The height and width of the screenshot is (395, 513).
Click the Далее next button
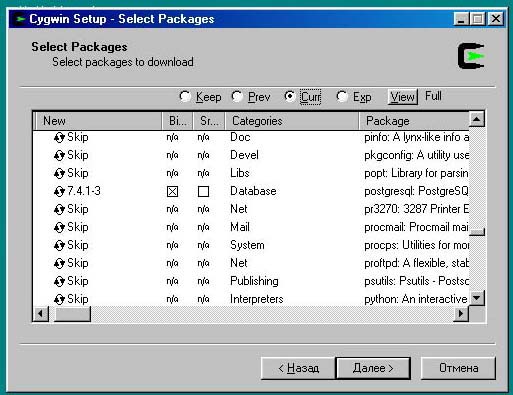373,368
